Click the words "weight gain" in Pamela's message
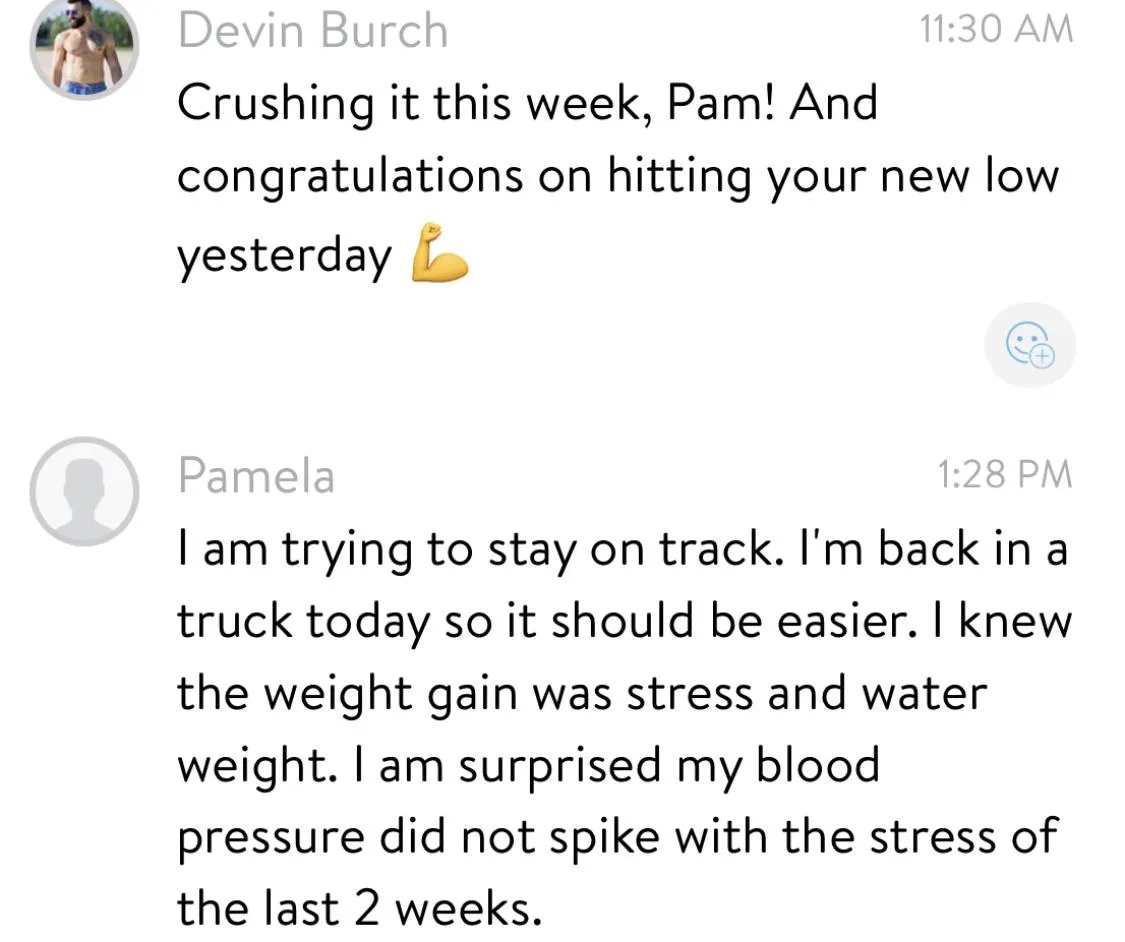This screenshot has width=1125, height=942. tap(391, 694)
